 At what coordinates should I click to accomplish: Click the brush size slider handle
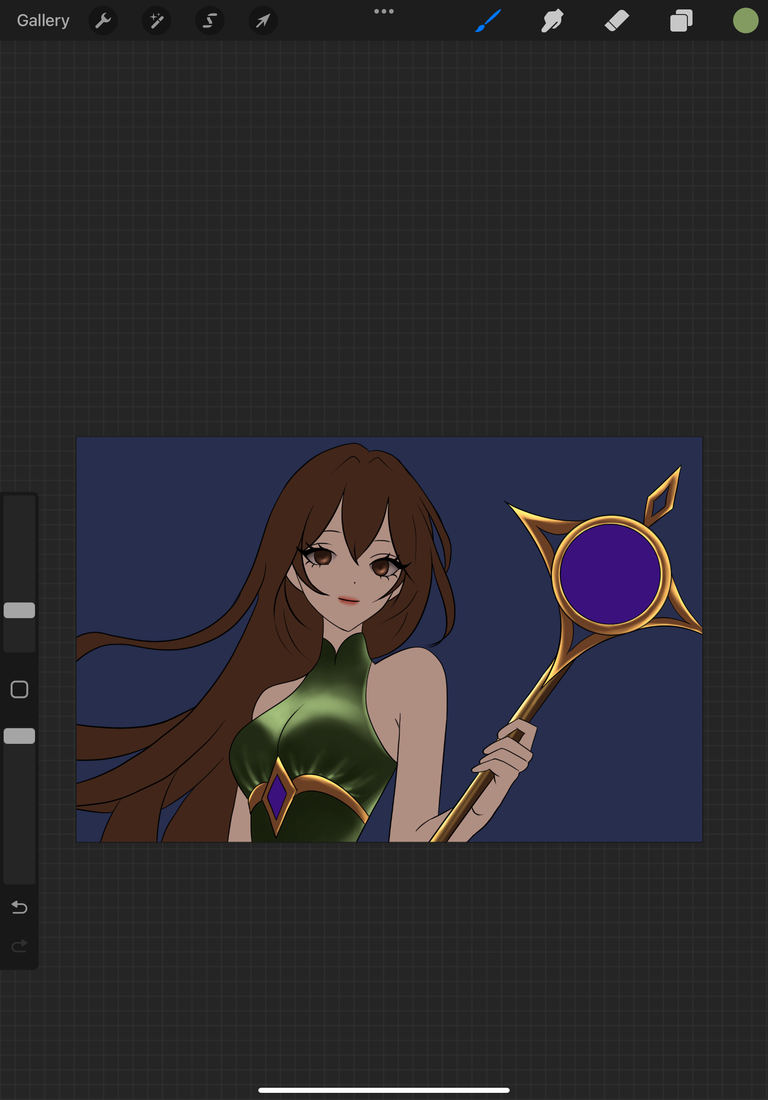tap(20, 610)
